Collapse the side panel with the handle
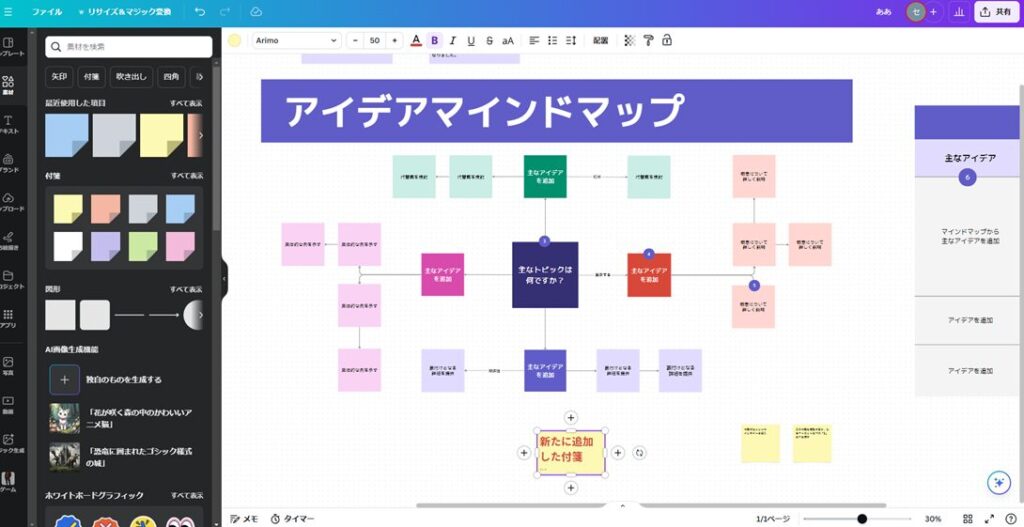The width and height of the screenshot is (1024, 527). (224, 279)
